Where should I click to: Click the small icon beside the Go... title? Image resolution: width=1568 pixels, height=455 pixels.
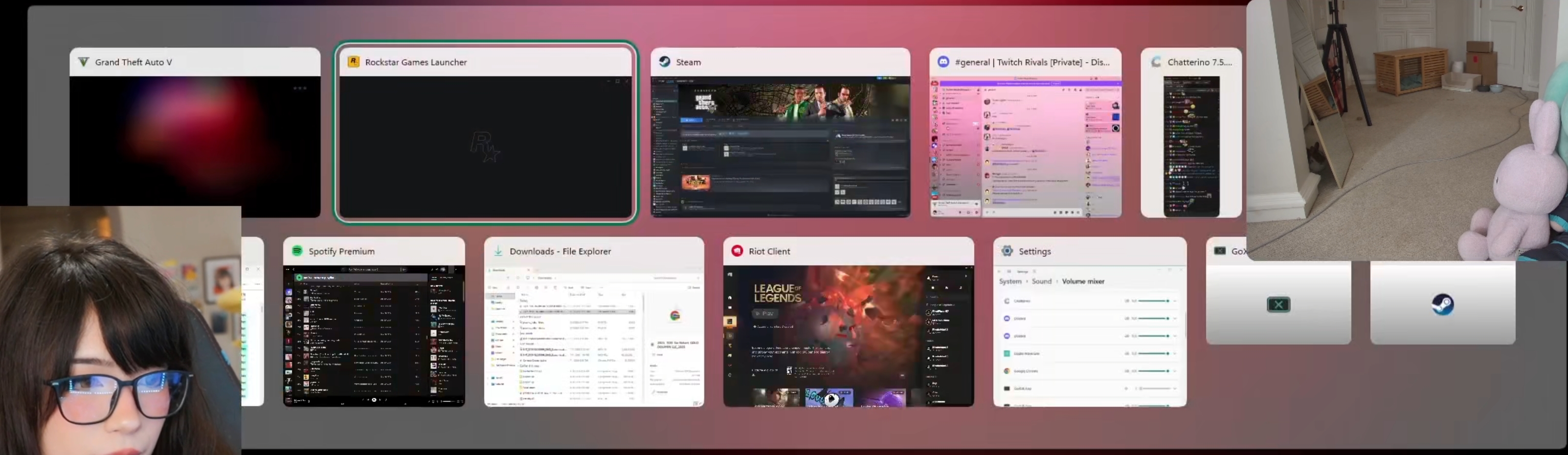pos(1220,251)
